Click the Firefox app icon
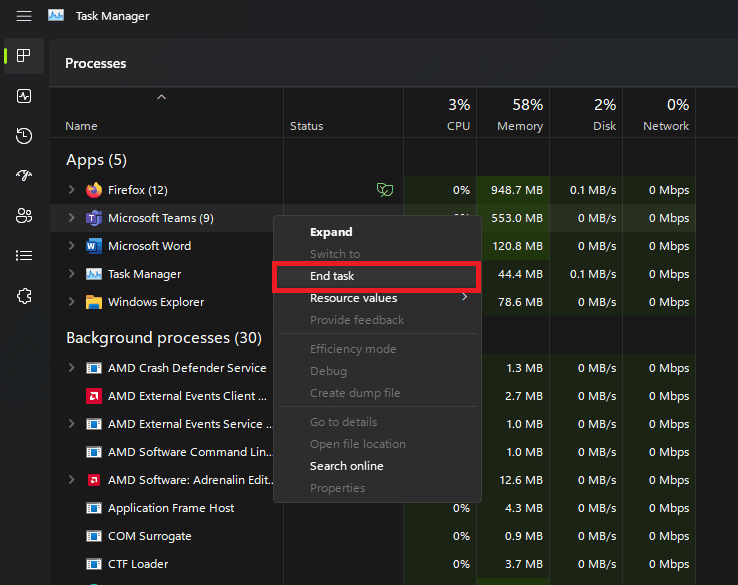The width and height of the screenshot is (738, 585). 94,190
